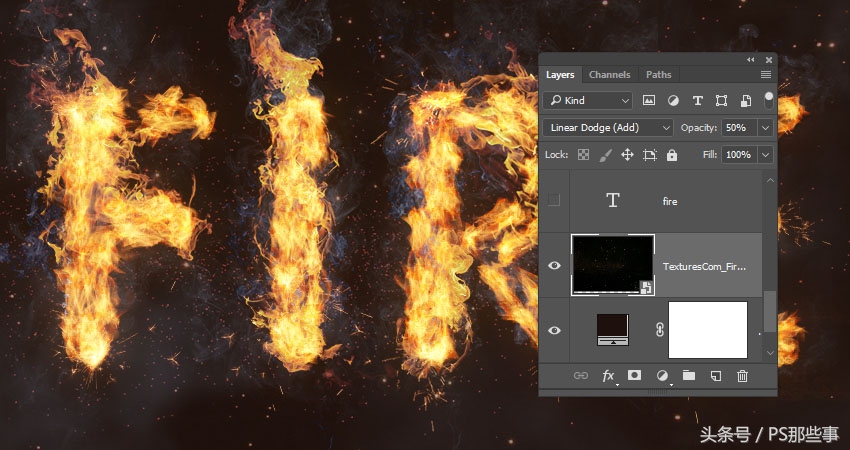The width and height of the screenshot is (850, 450).
Task: Click the link layers icon
Action: [581, 376]
